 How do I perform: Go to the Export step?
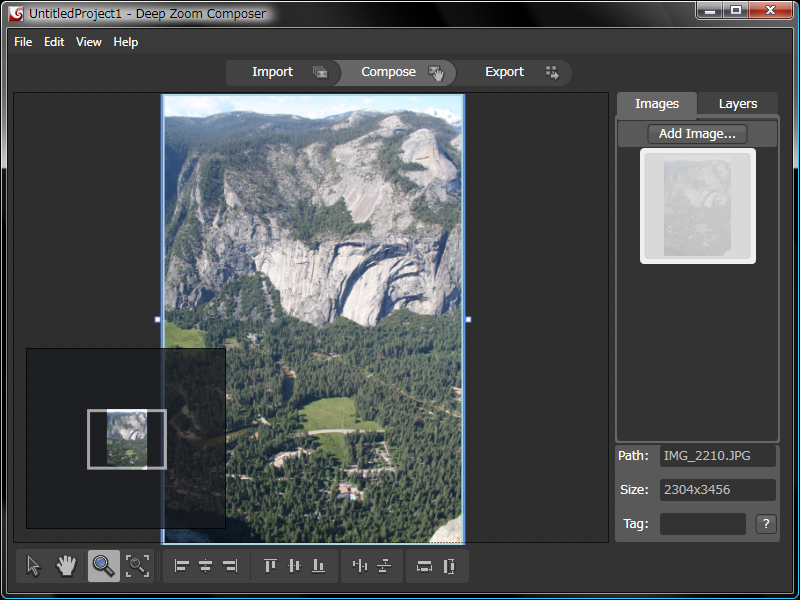[x=505, y=72]
